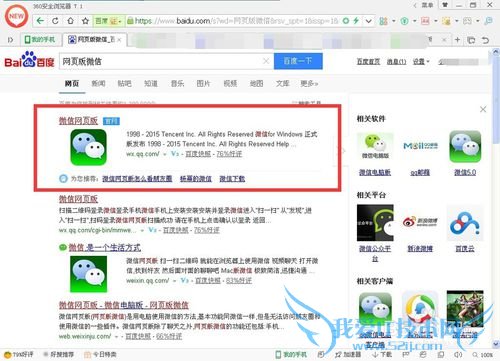Open the 新浪微博 text link
This screenshot has height=361, width=500.
click(420, 249)
